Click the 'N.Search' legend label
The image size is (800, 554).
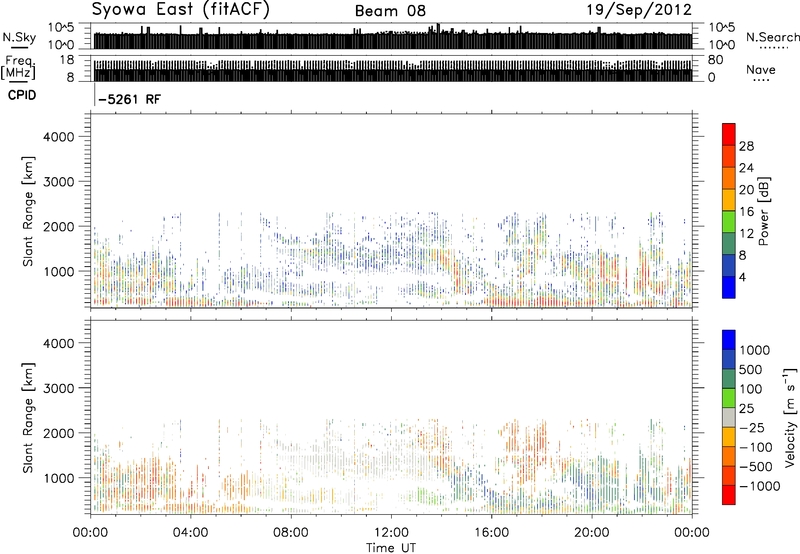coord(773,37)
